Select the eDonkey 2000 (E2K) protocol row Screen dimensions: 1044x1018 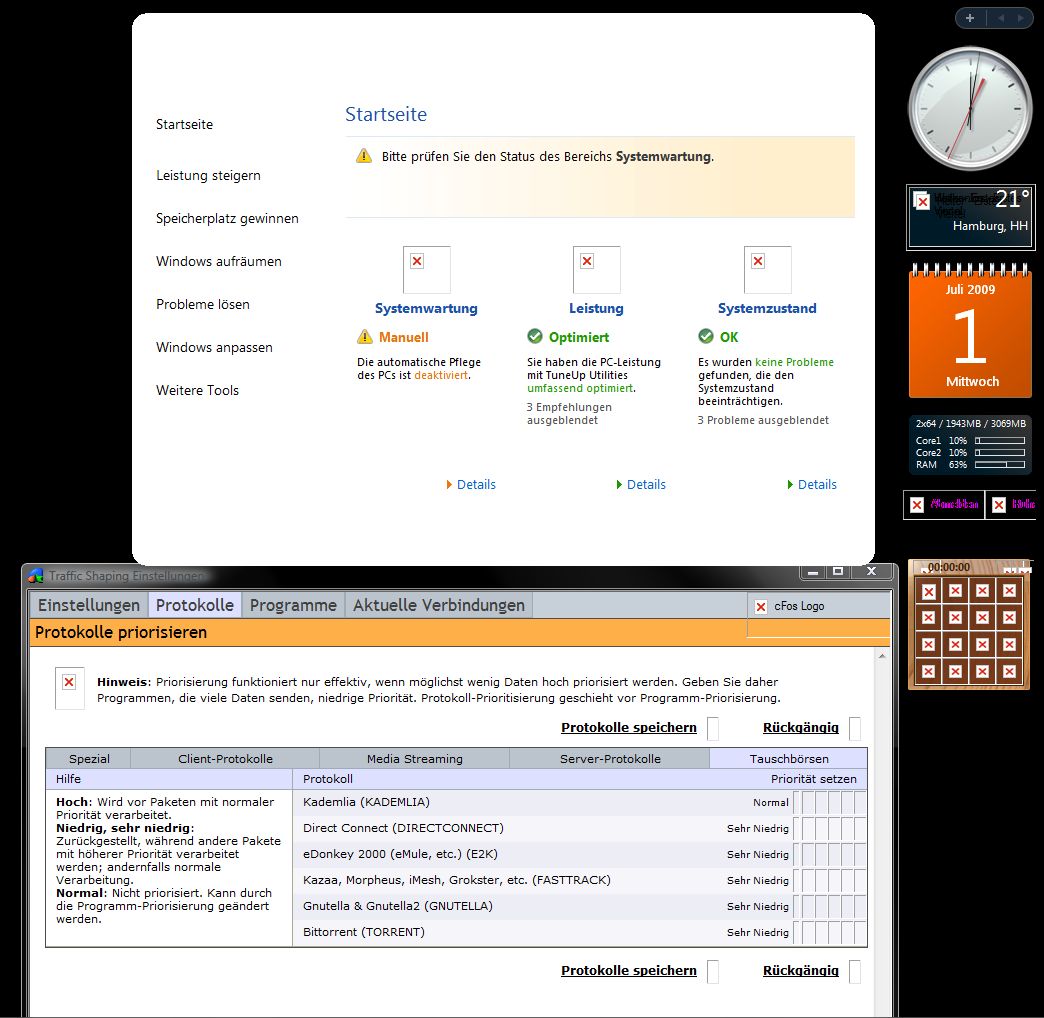pos(580,854)
